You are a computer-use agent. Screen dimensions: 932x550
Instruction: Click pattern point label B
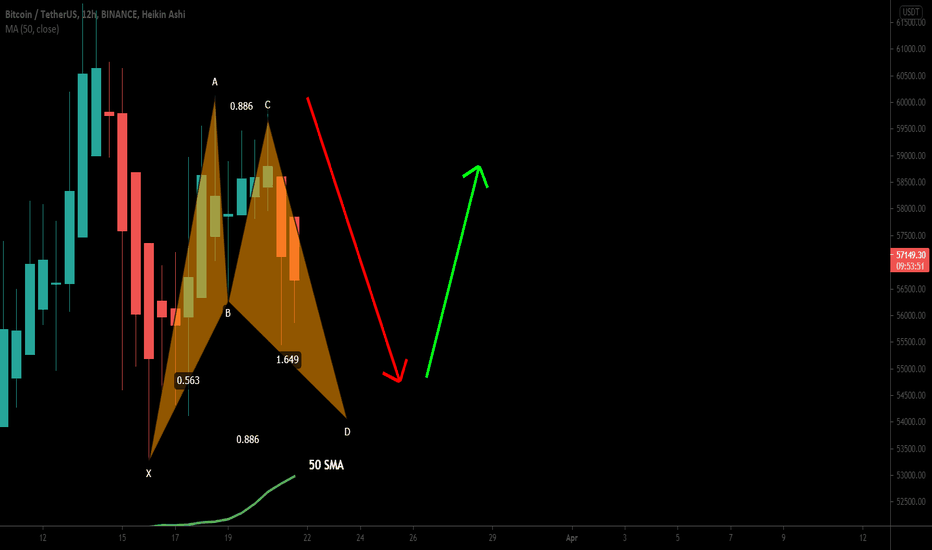228,313
